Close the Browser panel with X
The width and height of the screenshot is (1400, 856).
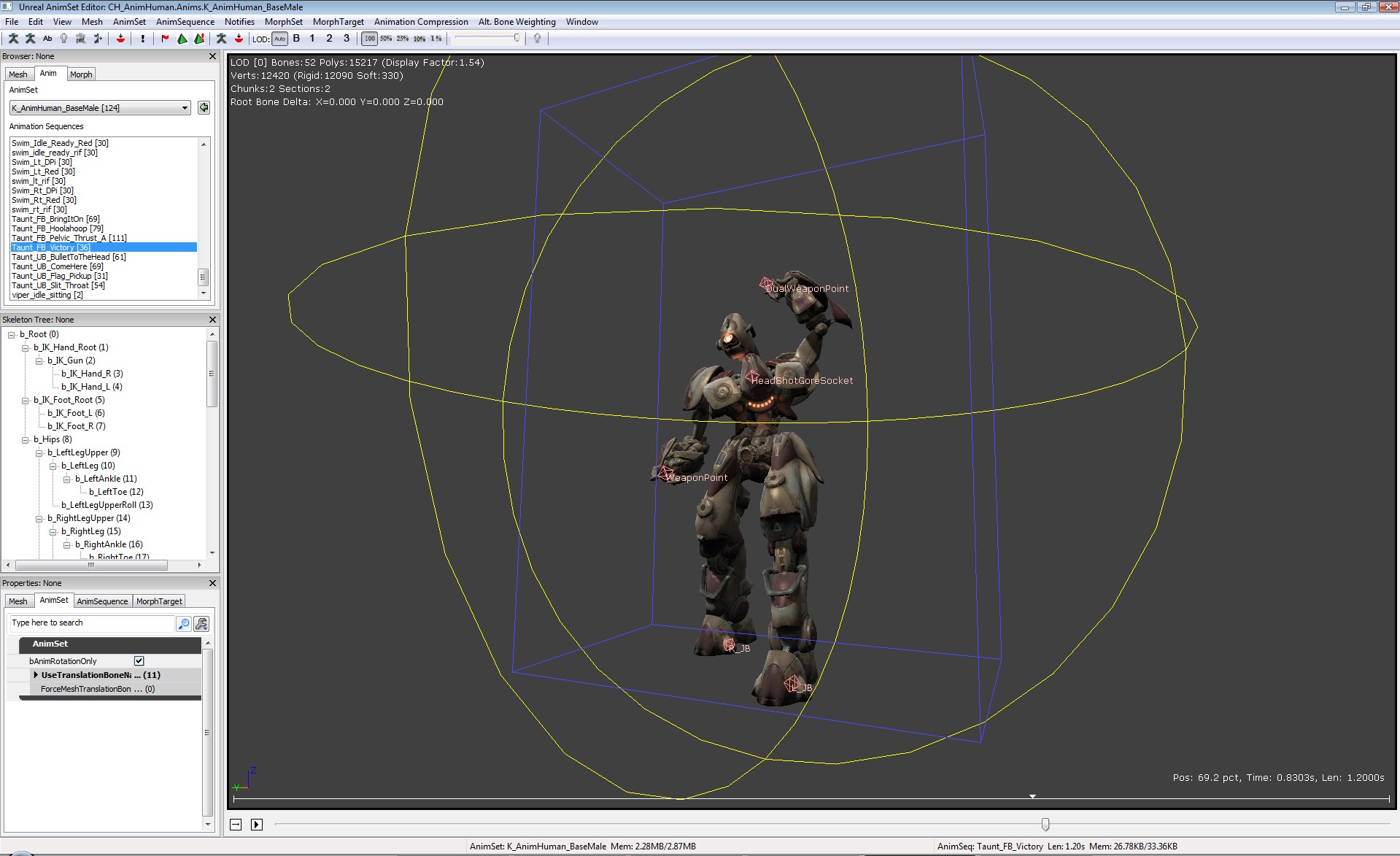[213, 56]
